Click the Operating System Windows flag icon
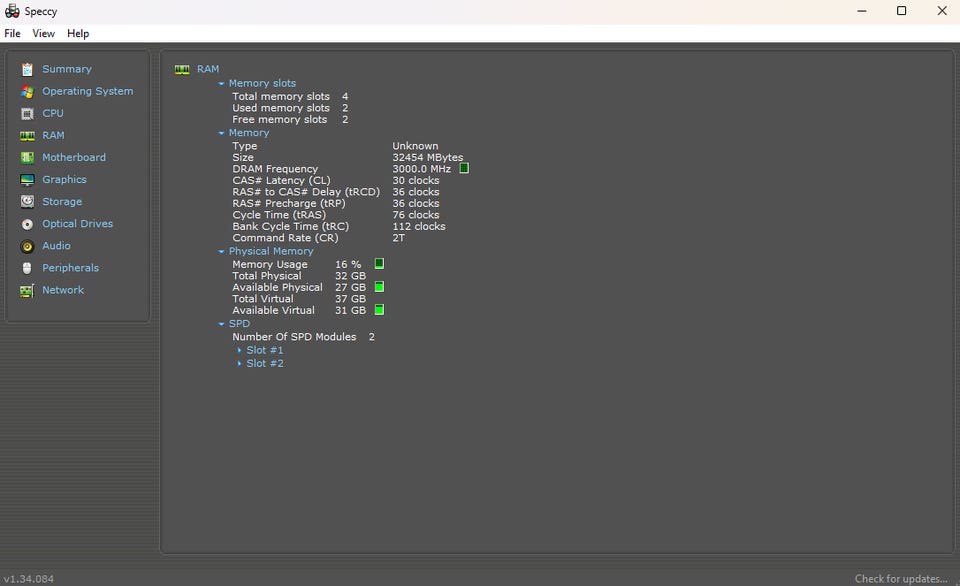The image size is (960, 586). [27, 91]
